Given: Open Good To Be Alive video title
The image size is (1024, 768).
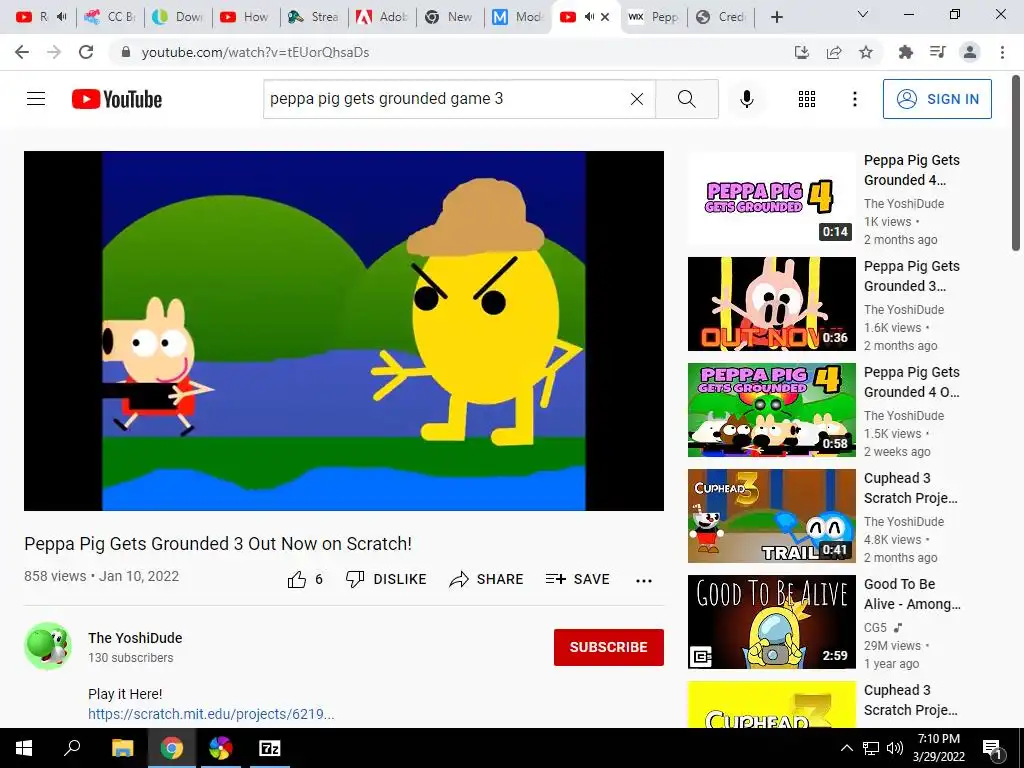Looking at the screenshot, I should click(x=912, y=594).
